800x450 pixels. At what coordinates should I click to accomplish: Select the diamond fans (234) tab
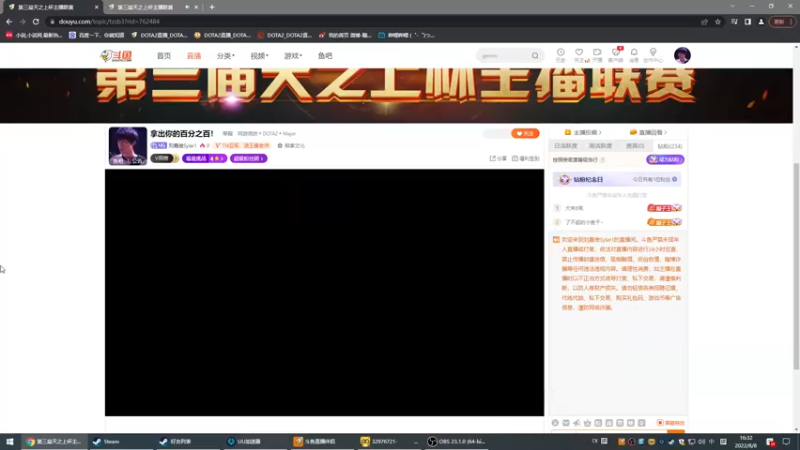(669, 146)
